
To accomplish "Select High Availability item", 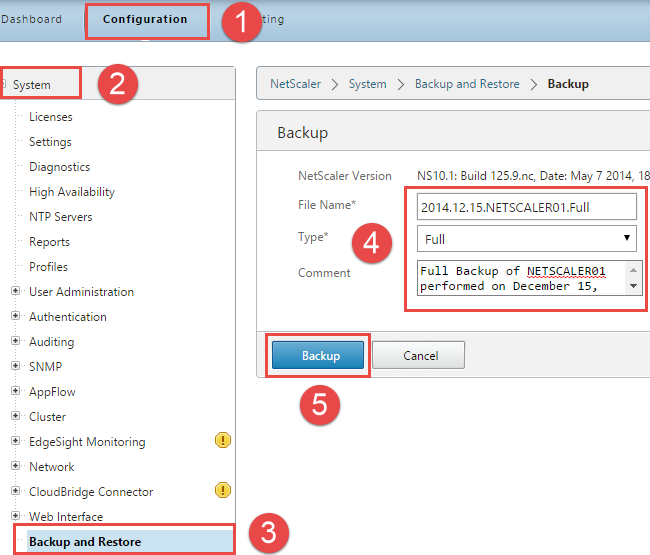I will click(x=72, y=192).
